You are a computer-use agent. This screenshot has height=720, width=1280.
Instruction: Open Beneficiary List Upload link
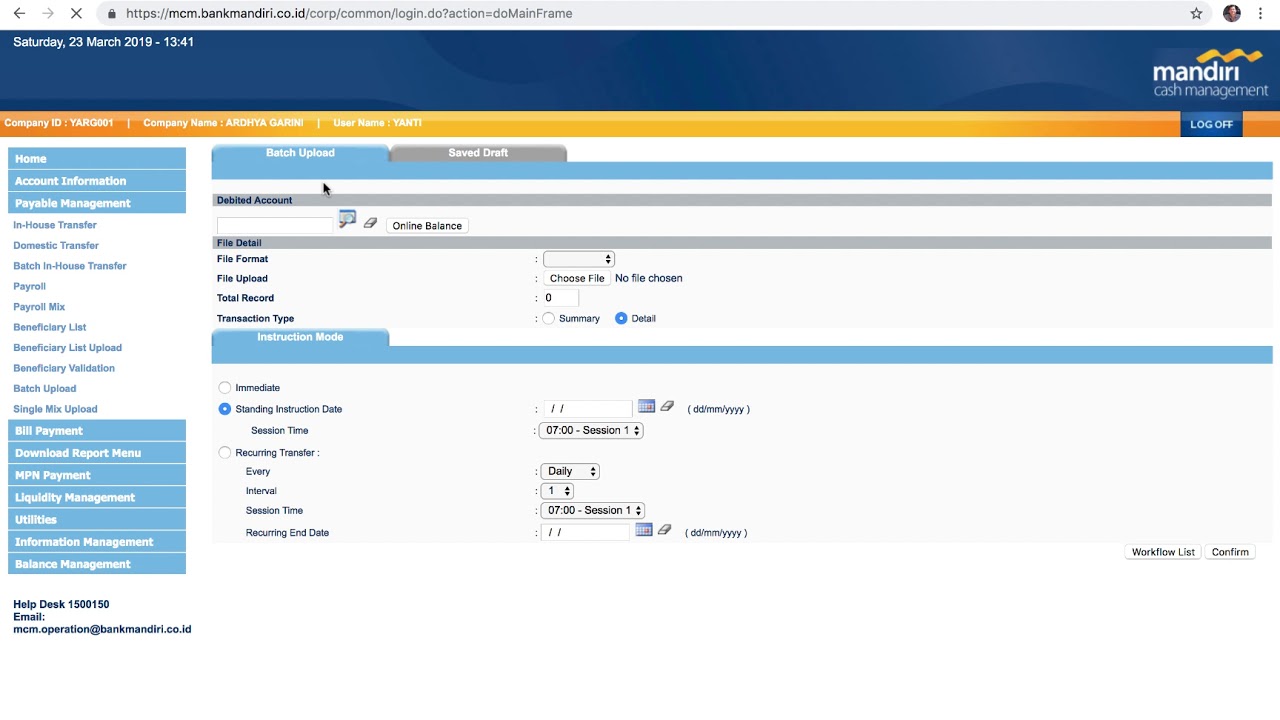(x=67, y=348)
